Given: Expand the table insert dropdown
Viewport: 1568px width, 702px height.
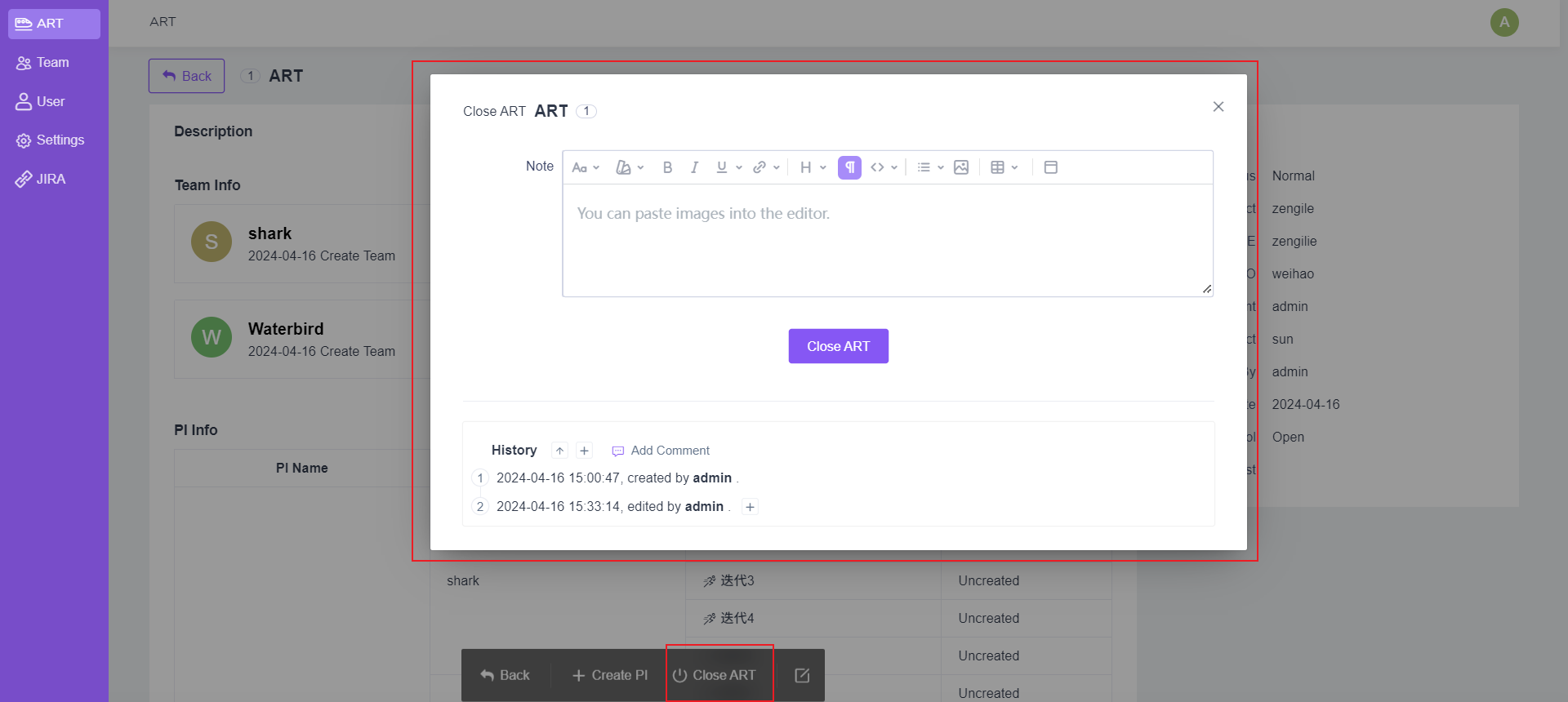Looking at the screenshot, I should pos(1004,167).
